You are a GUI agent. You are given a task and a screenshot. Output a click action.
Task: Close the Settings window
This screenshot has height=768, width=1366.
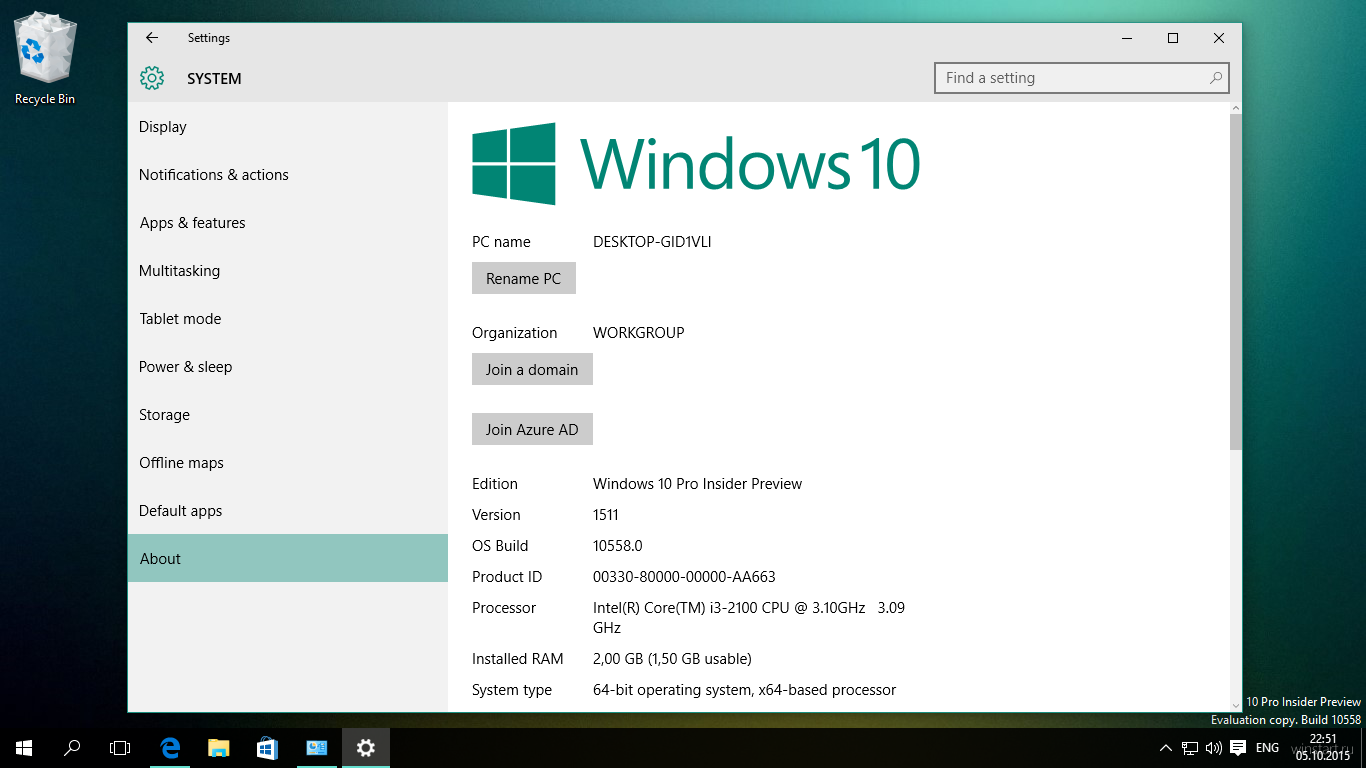pos(1219,38)
